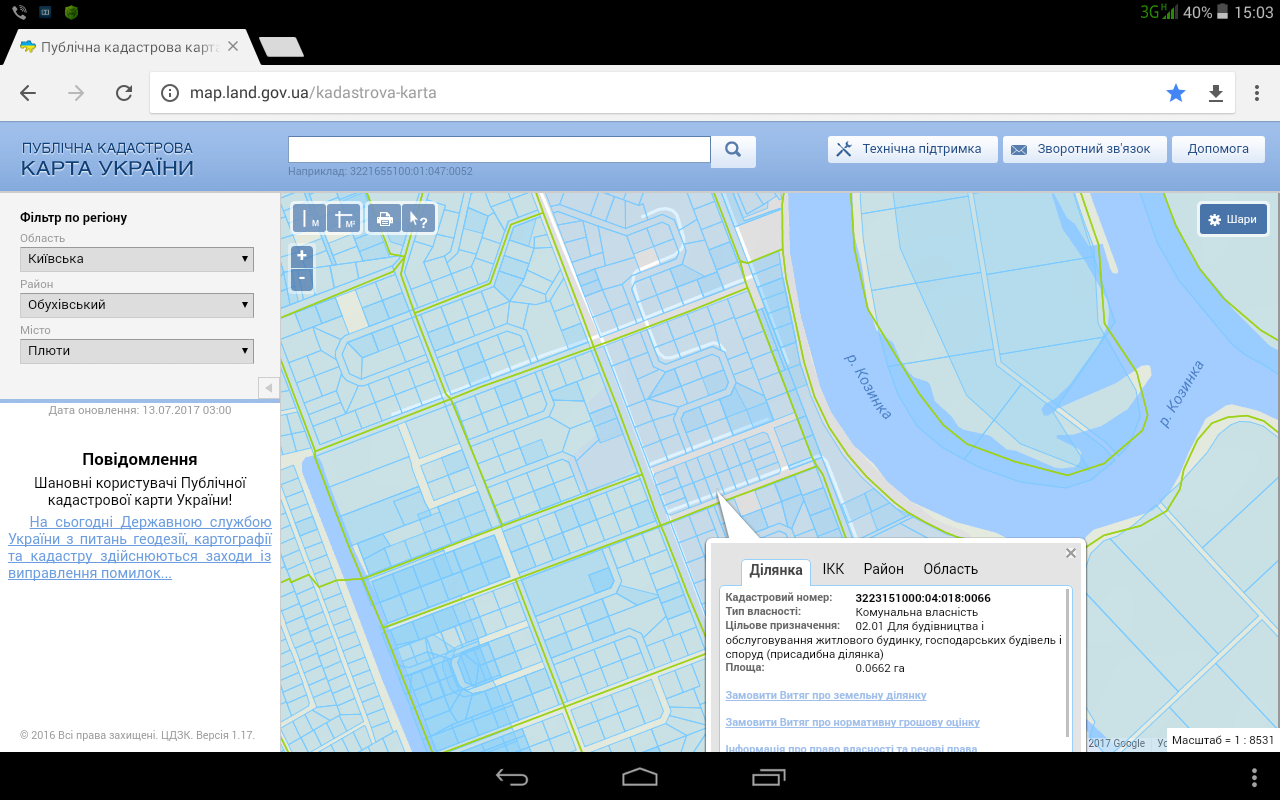1280x800 pixels.
Task: Click the magnifier search button
Action: click(733, 150)
